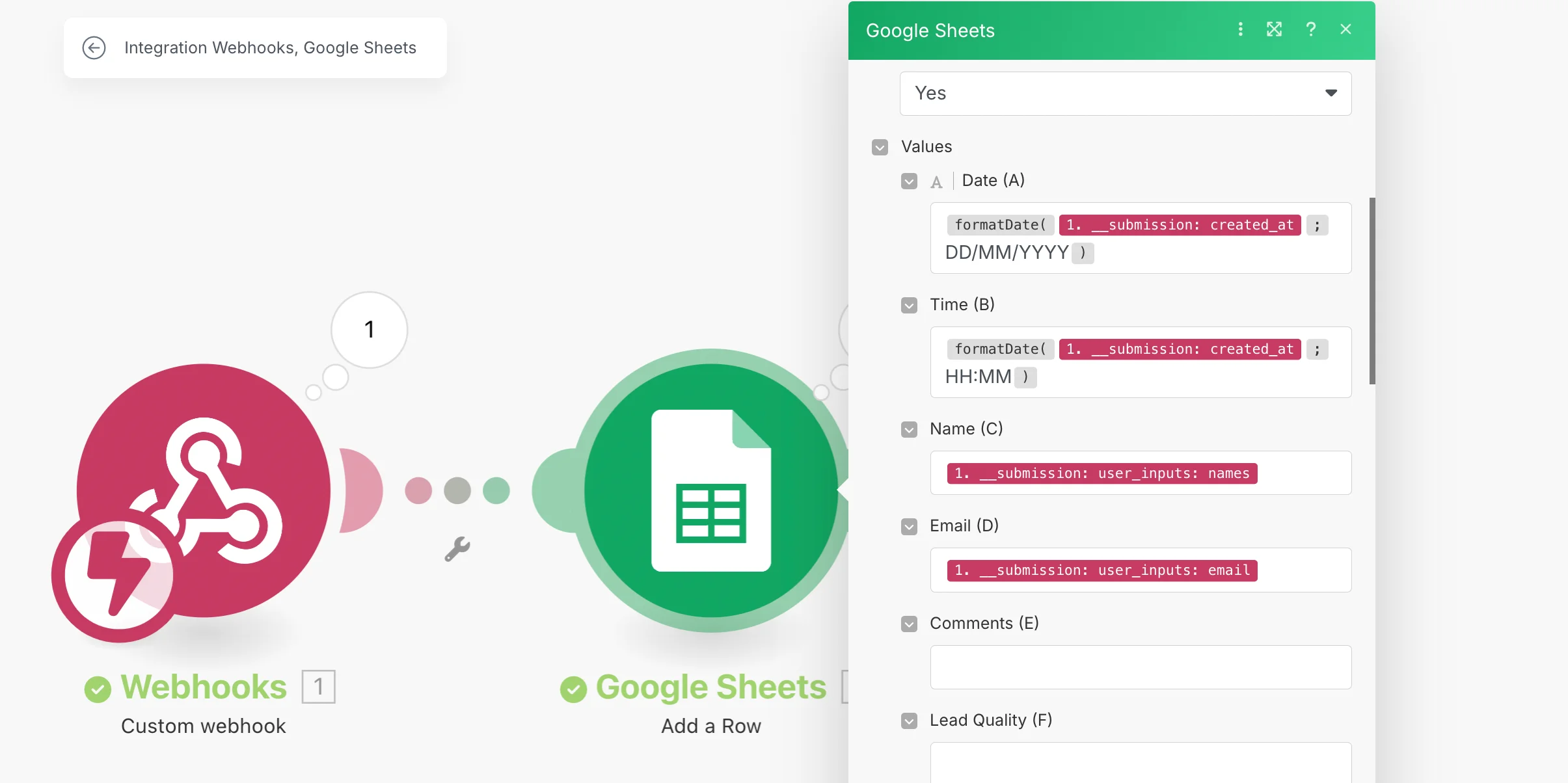The height and width of the screenshot is (783, 1568).
Task: Collapse the Values section toggle
Action: (x=880, y=148)
